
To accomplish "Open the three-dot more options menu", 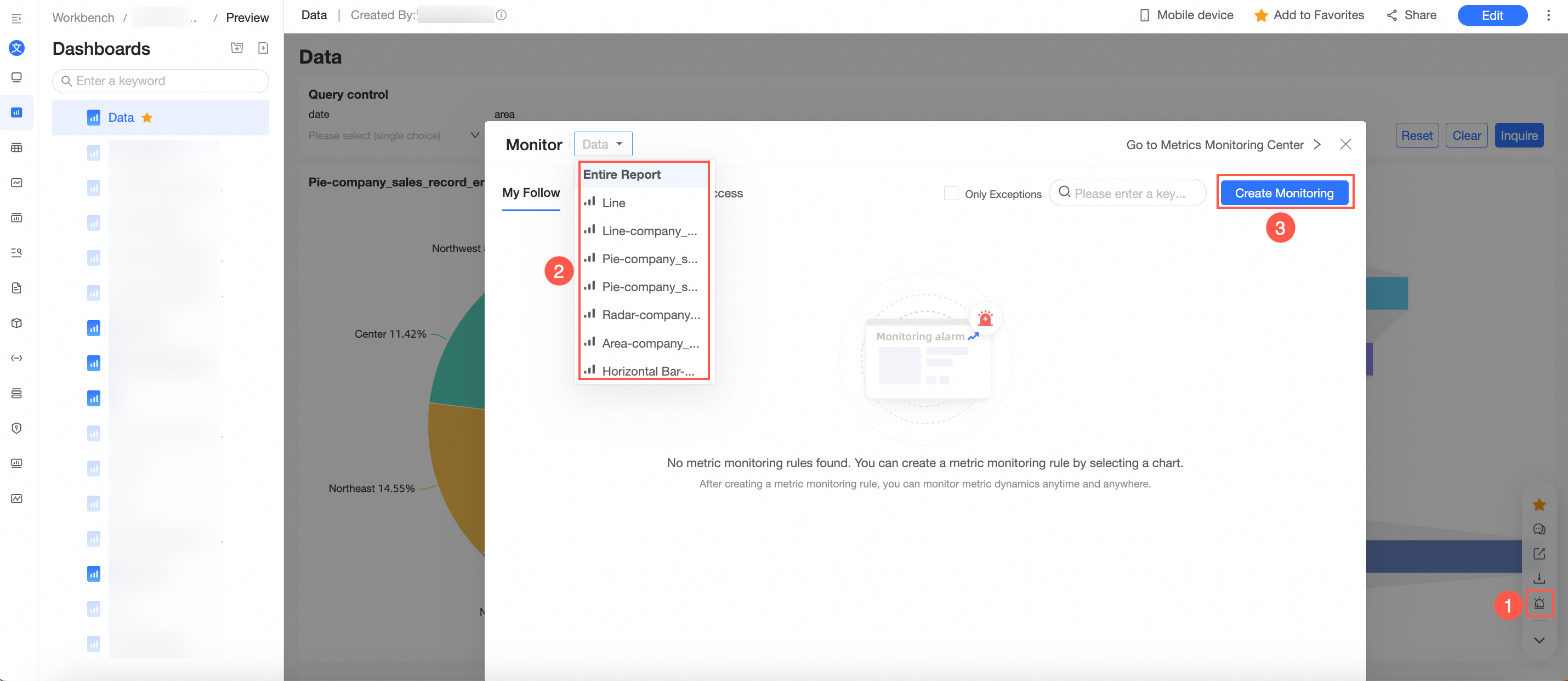I will [1548, 15].
